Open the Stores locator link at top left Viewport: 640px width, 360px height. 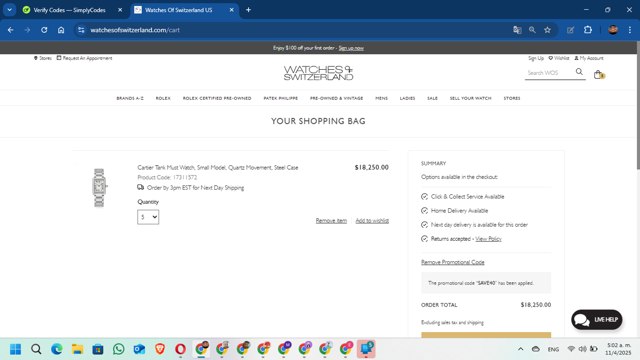42,58
